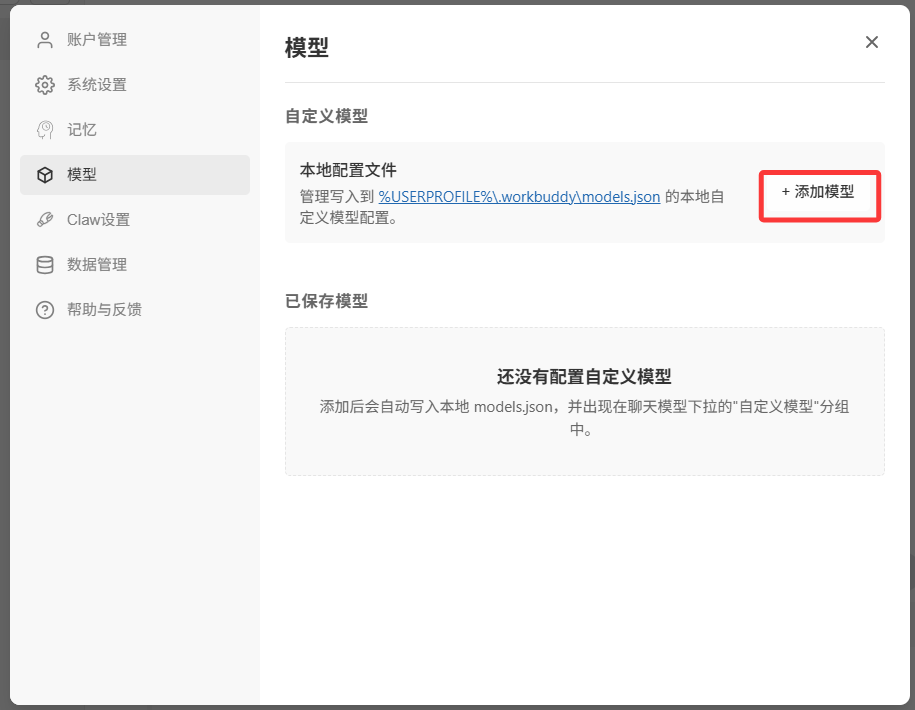Click the account management person icon

(x=45, y=40)
